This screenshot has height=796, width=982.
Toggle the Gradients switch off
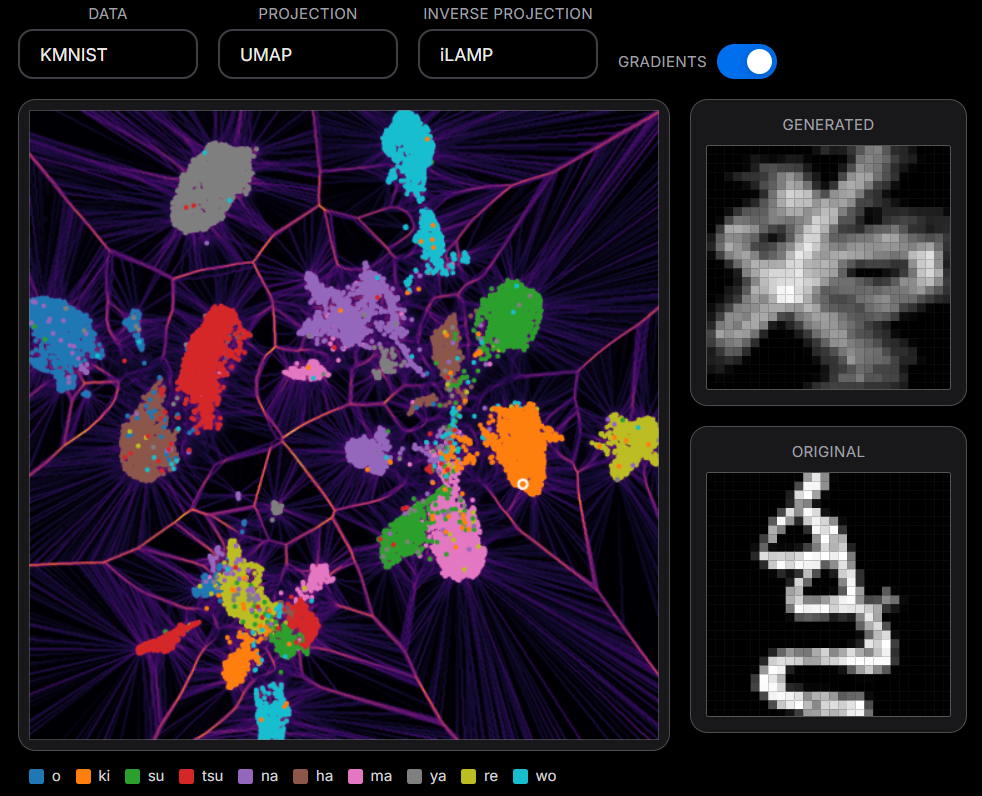pyautogui.click(x=747, y=61)
